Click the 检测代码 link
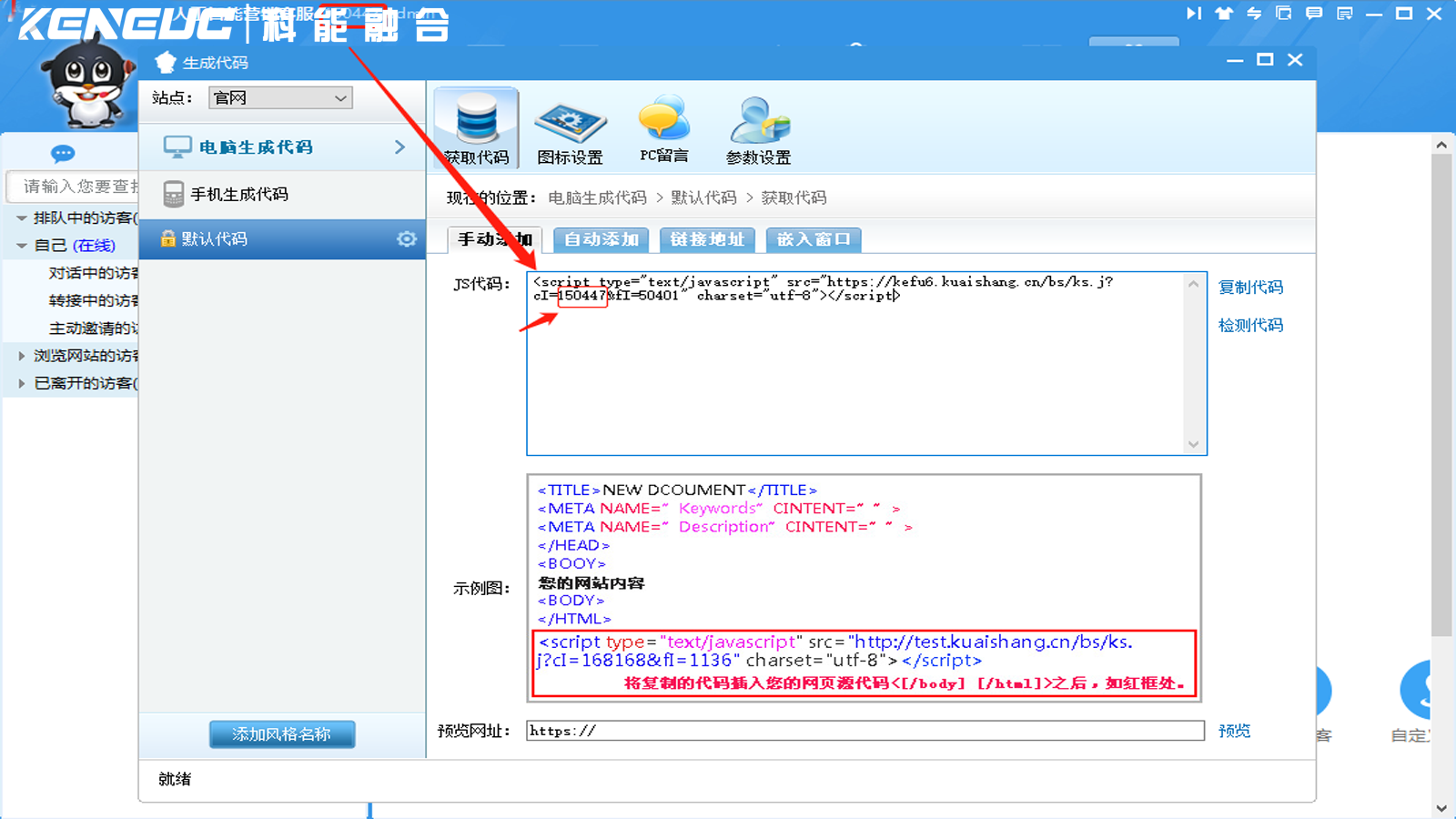The width and height of the screenshot is (1456, 819). [1250, 325]
